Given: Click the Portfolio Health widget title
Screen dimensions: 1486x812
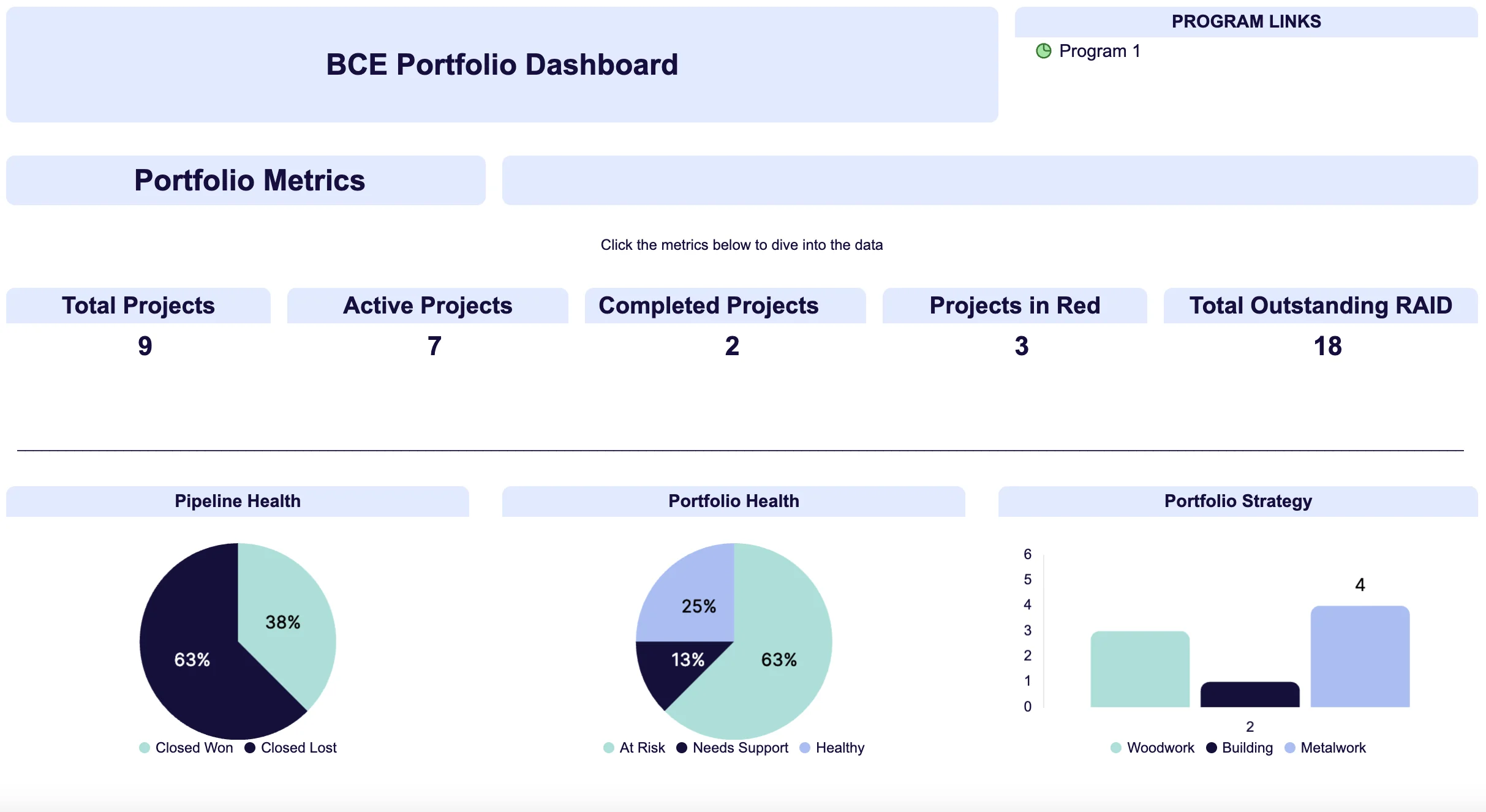Looking at the screenshot, I should click(x=734, y=501).
